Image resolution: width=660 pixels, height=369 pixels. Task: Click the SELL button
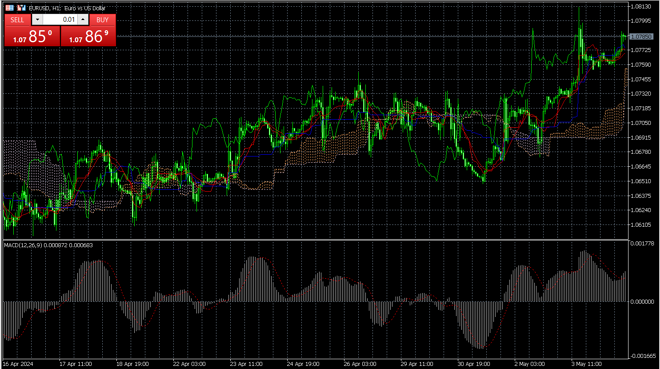click(17, 20)
